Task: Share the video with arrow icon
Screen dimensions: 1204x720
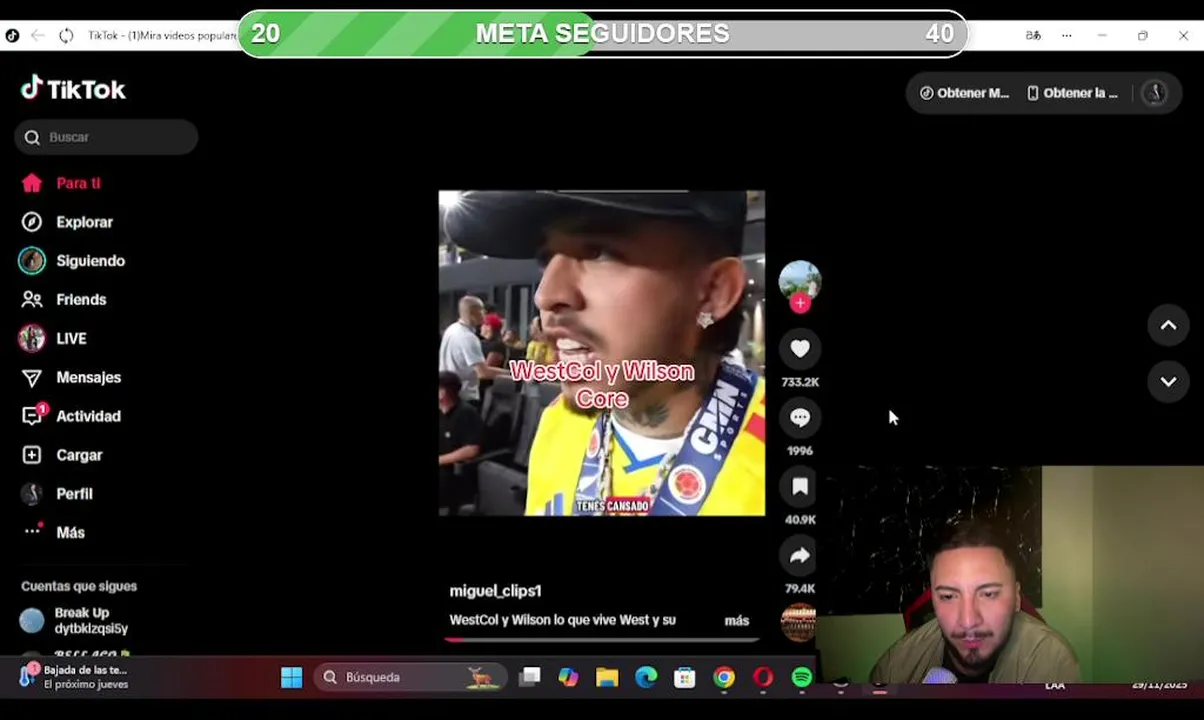Action: [800, 555]
